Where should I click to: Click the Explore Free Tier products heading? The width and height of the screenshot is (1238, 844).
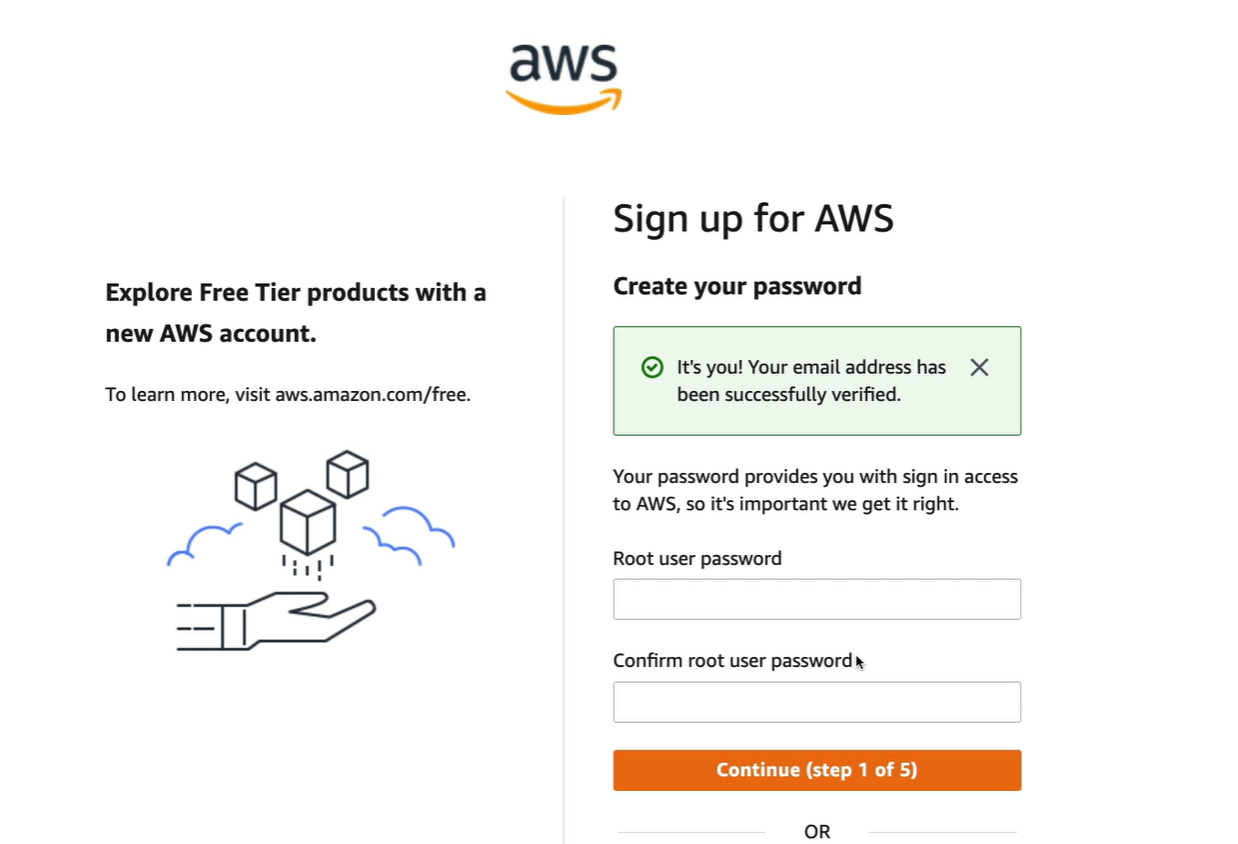tap(296, 313)
